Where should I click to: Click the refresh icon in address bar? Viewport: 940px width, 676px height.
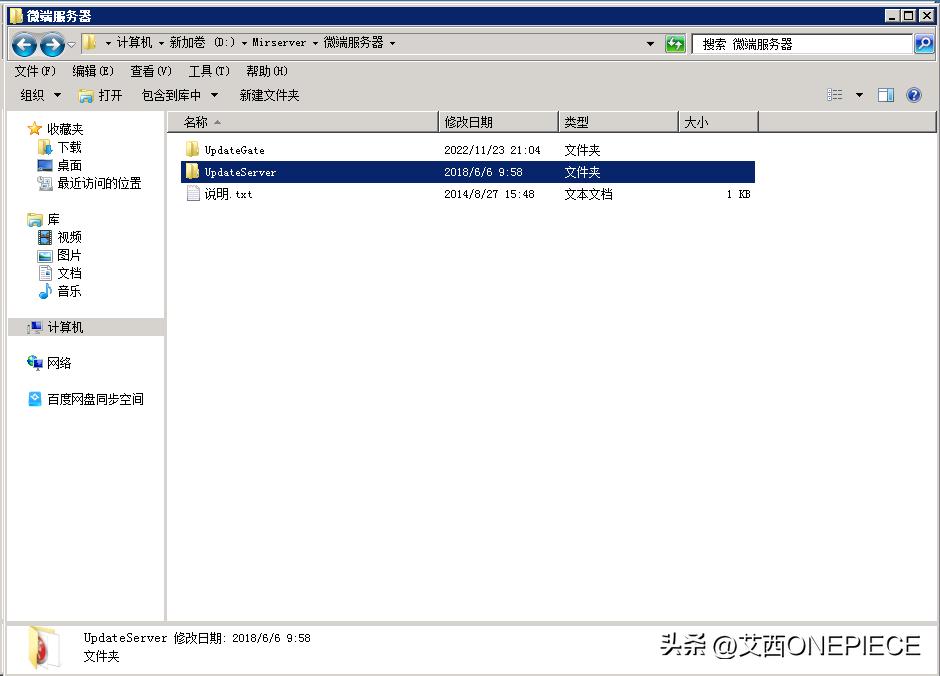[675, 44]
